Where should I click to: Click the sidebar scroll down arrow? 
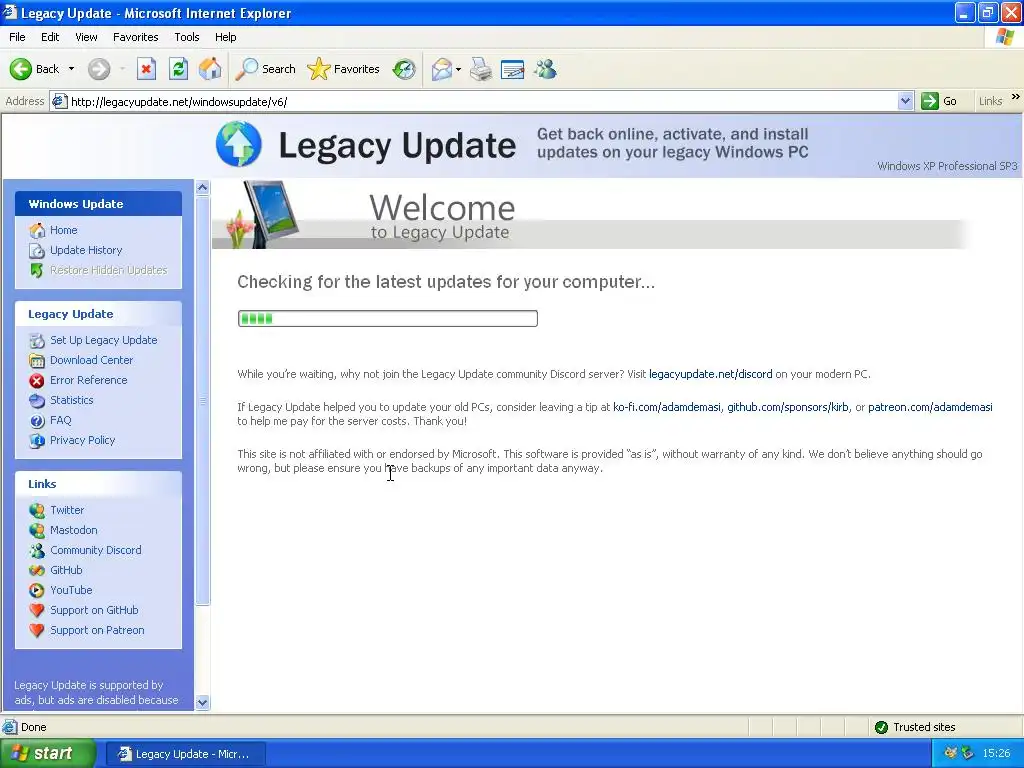pos(202,703)
